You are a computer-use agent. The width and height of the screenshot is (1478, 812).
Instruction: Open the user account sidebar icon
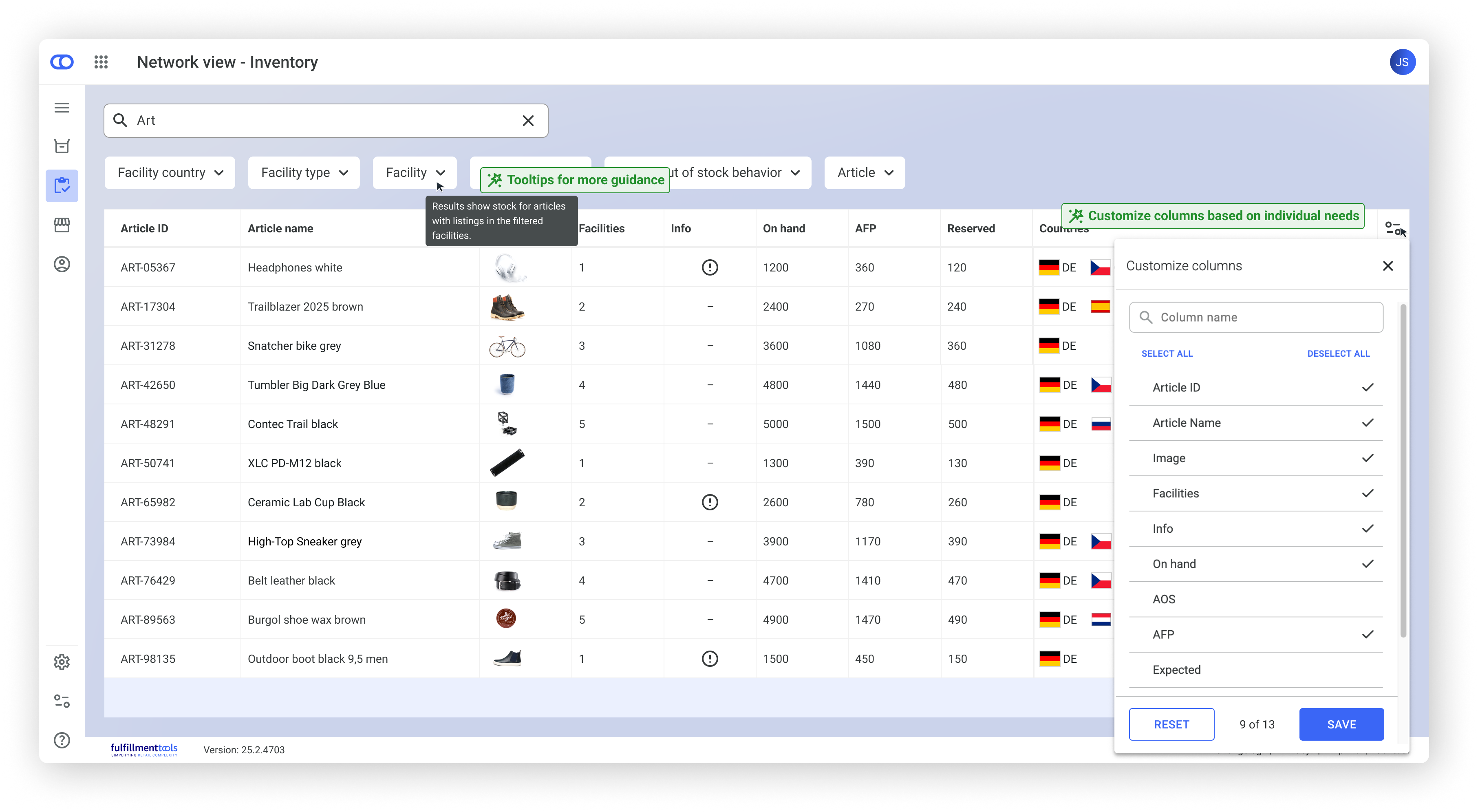(x=62, y=264)
